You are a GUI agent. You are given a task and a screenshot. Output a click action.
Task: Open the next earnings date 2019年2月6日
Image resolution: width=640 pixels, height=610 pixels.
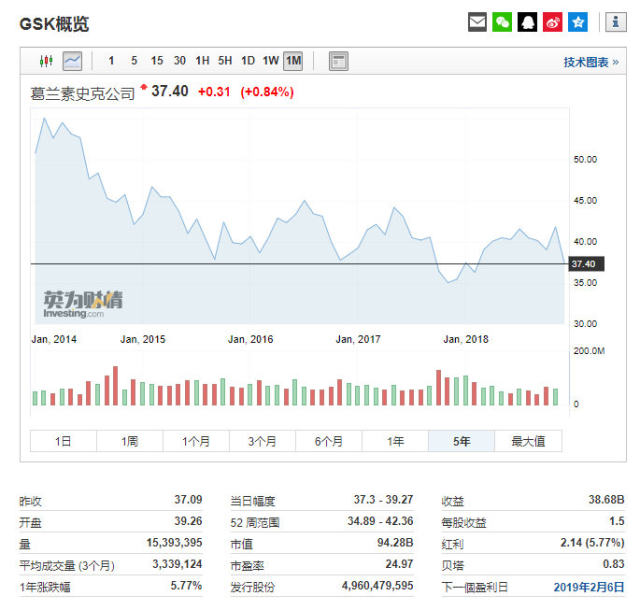pyautogui.click(x=589, y=587)
